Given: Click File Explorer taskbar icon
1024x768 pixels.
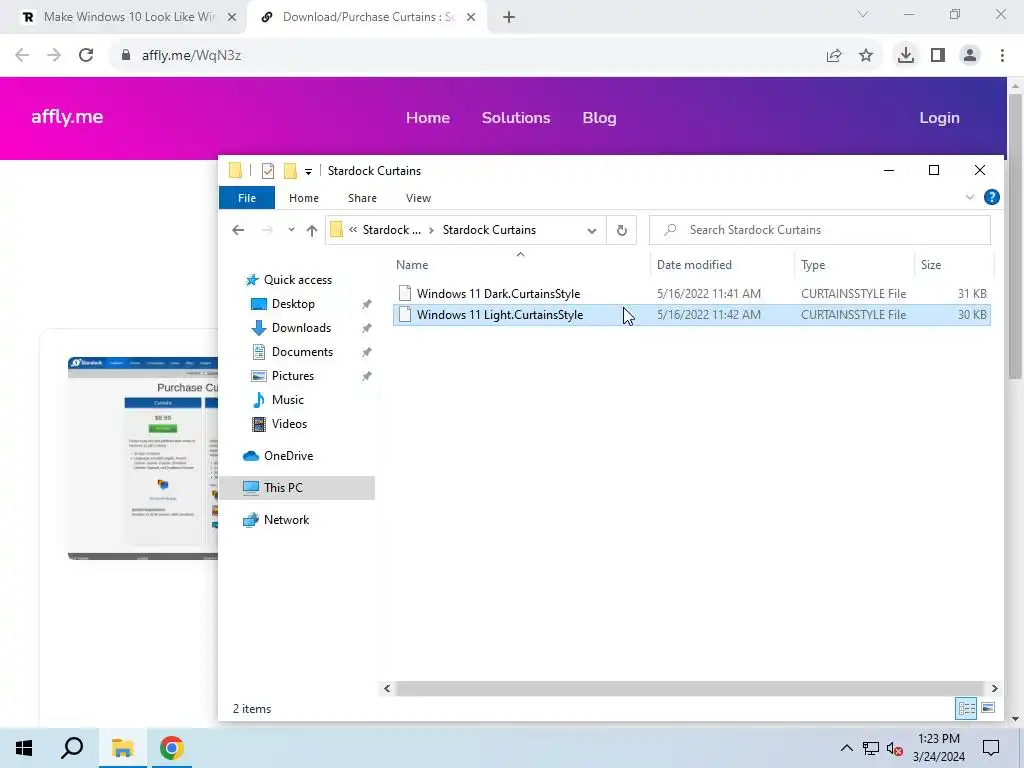Looking at the screenshot, I should [x=122, y=748].
